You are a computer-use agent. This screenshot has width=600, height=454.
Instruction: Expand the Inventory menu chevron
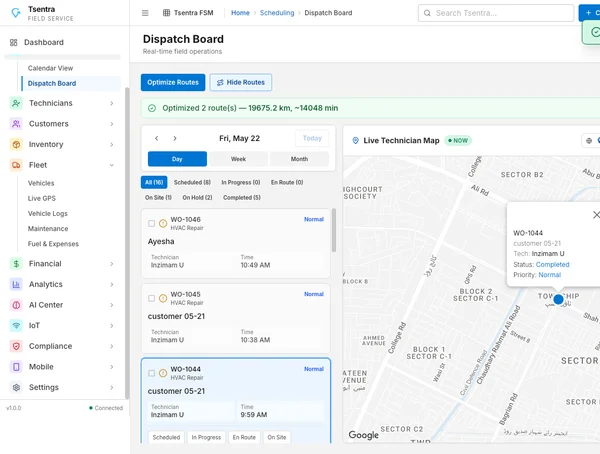click(112, 145)
